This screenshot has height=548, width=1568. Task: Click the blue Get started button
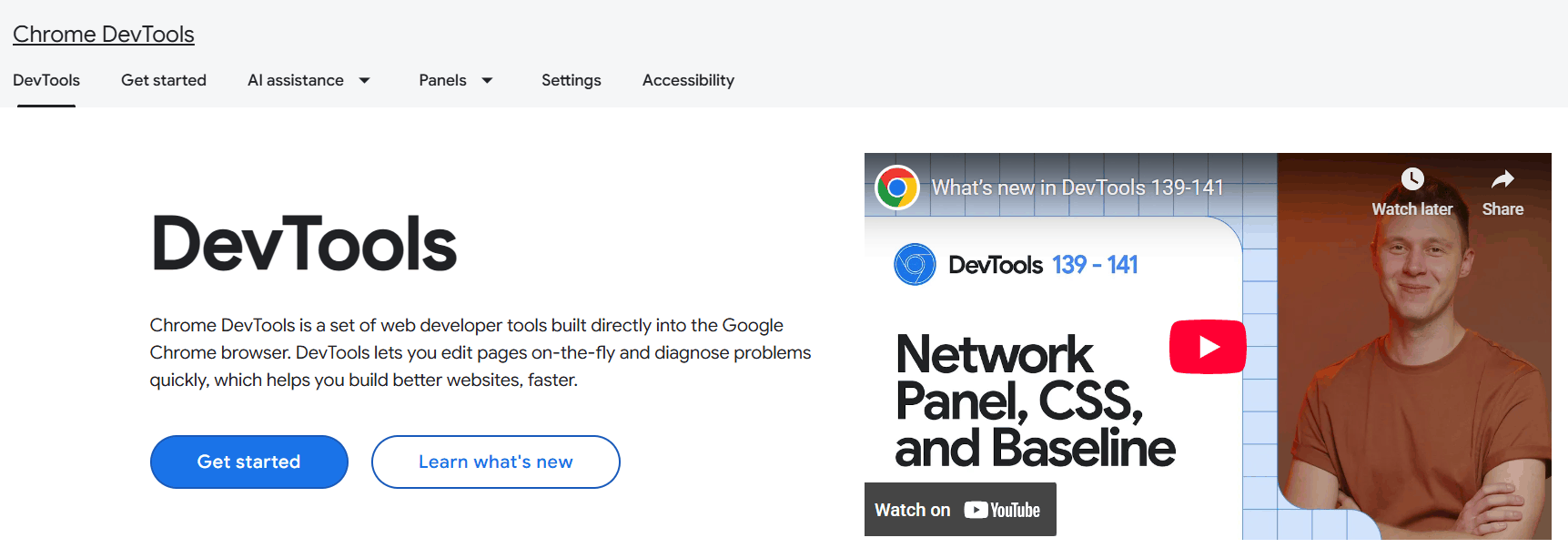click(249, 462)
